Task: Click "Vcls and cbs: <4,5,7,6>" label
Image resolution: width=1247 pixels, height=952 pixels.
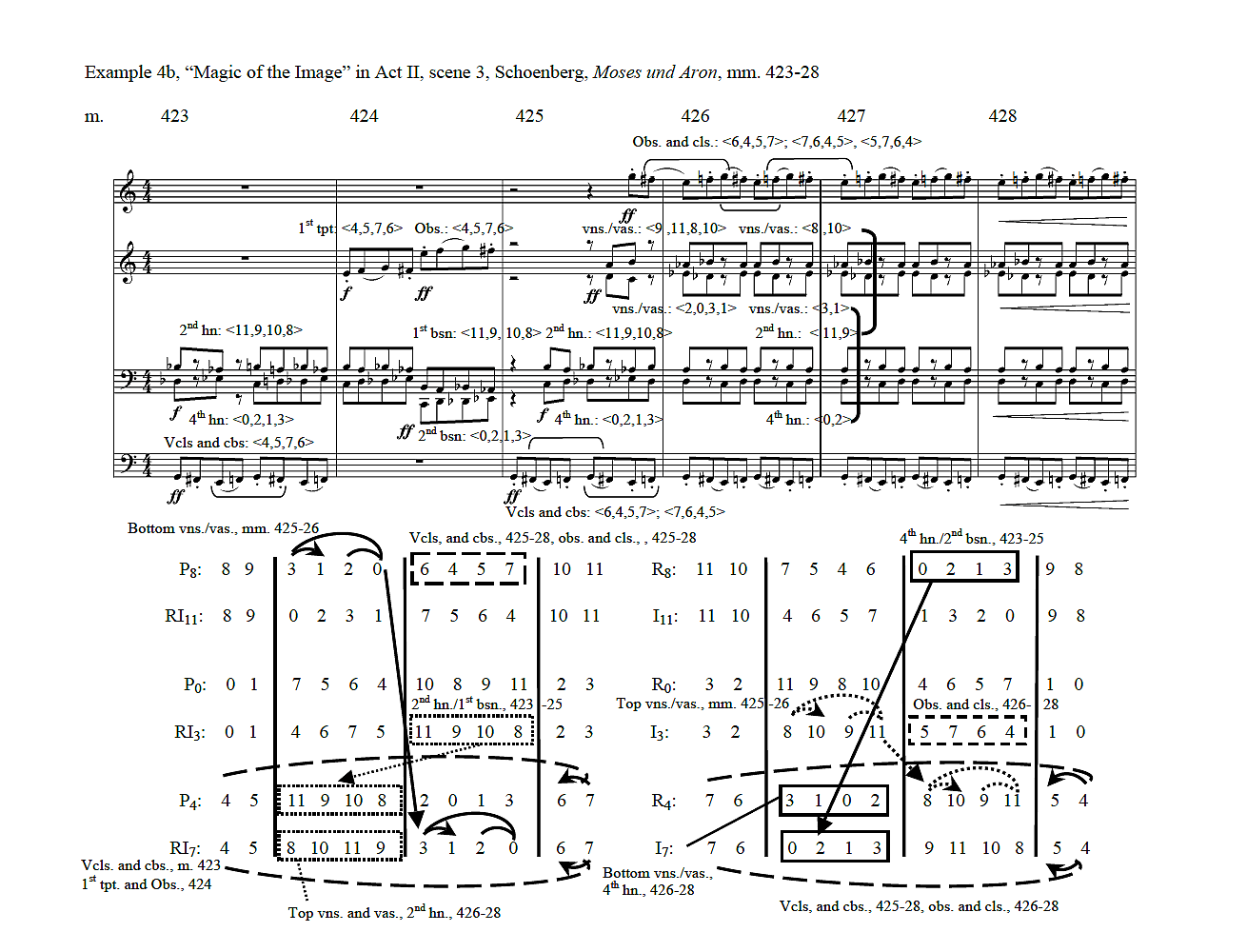Action: [239, 443]
